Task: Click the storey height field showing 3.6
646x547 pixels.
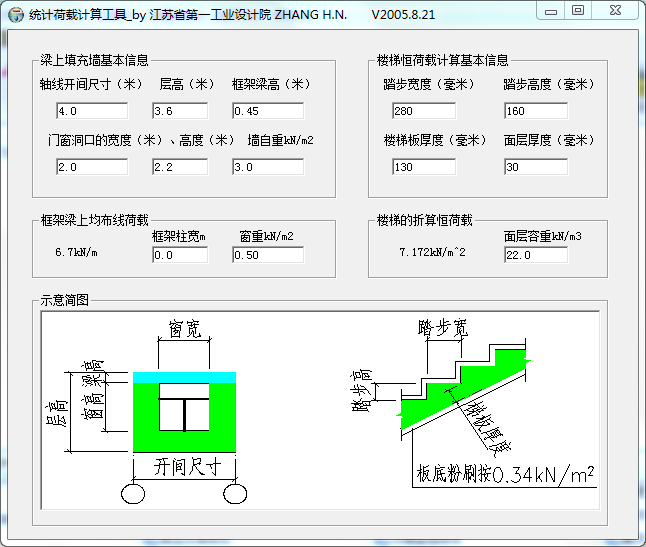Action: 180,111
